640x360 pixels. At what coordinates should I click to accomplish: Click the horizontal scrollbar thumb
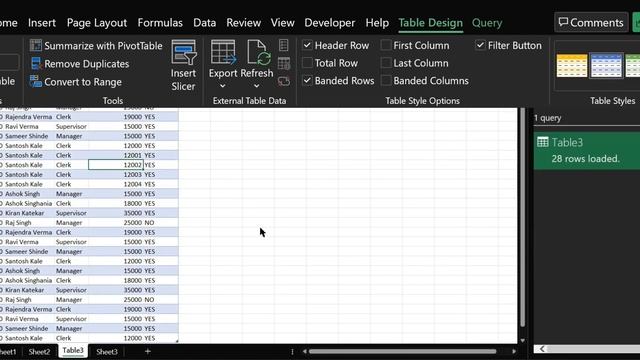[x=402, y=351]
